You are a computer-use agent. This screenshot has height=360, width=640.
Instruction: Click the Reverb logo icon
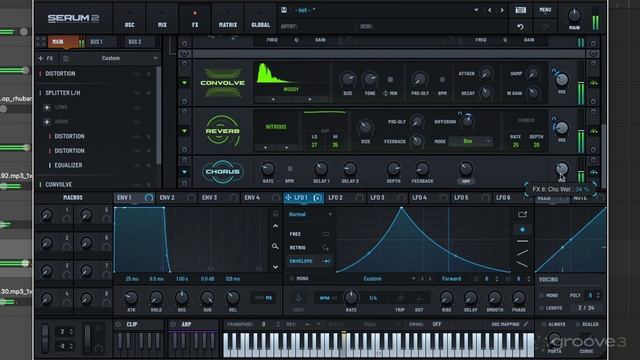point(222,131)
